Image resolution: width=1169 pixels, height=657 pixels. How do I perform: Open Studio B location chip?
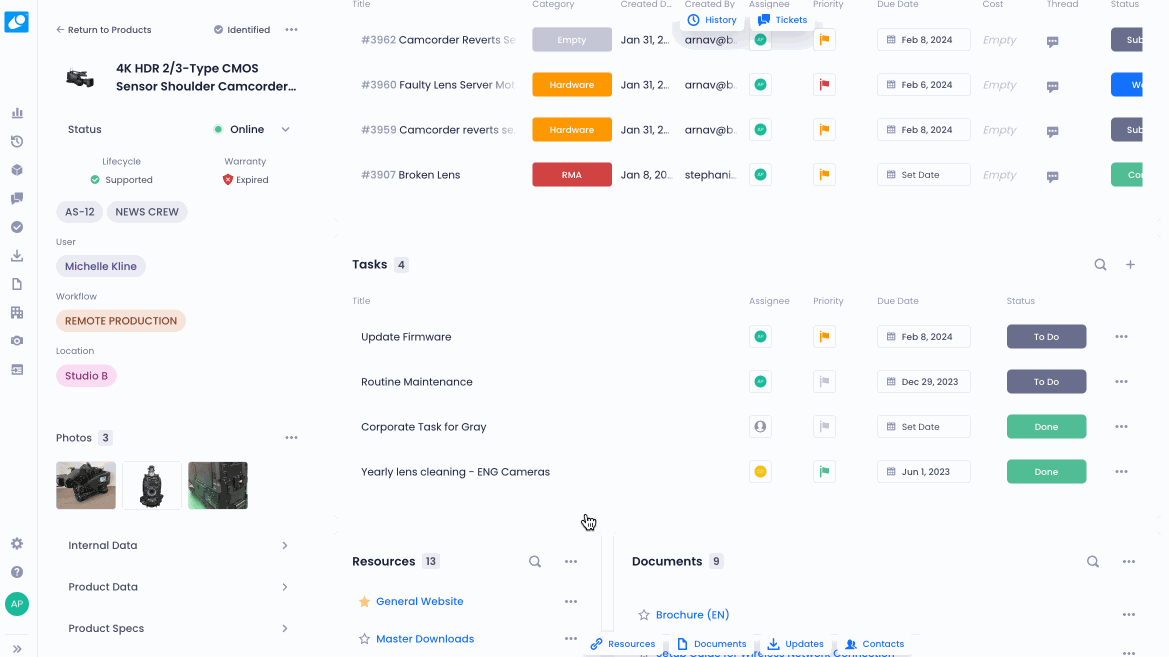coord(86,376)
